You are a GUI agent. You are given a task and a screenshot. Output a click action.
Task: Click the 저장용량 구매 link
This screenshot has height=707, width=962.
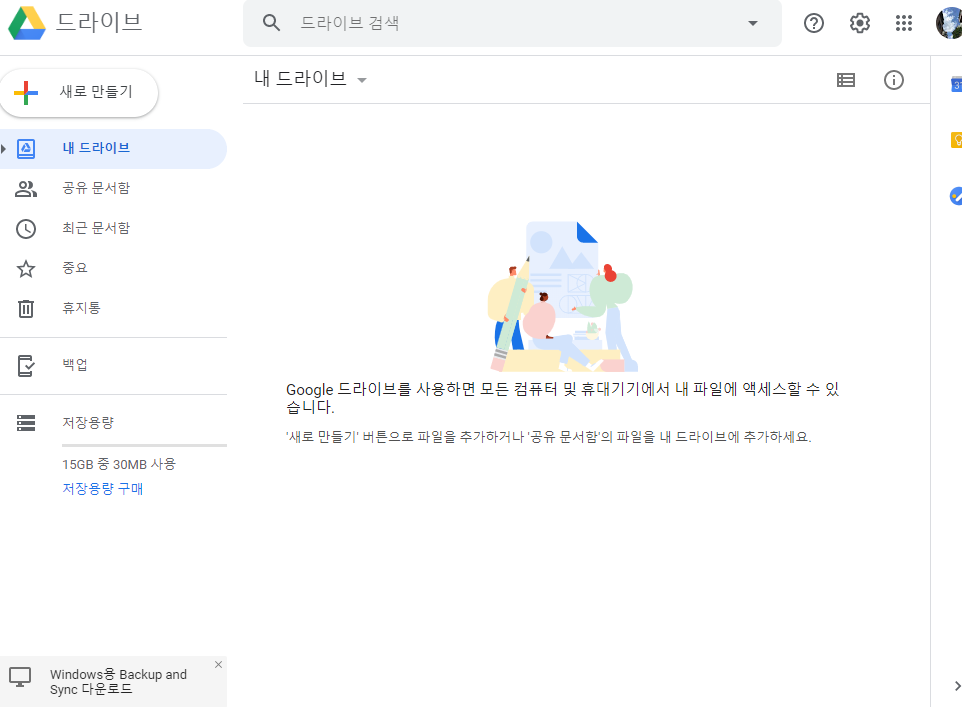pyautogui.click(x=102, y=489)
